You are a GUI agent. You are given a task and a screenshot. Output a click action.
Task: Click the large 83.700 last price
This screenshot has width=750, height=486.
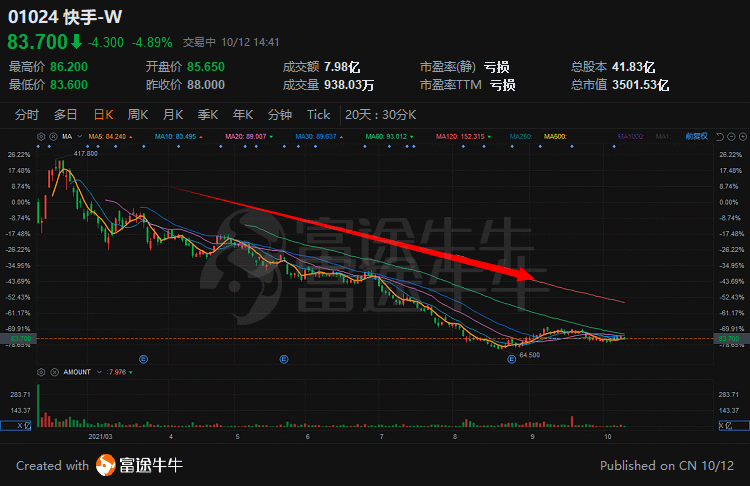[37, 42]
